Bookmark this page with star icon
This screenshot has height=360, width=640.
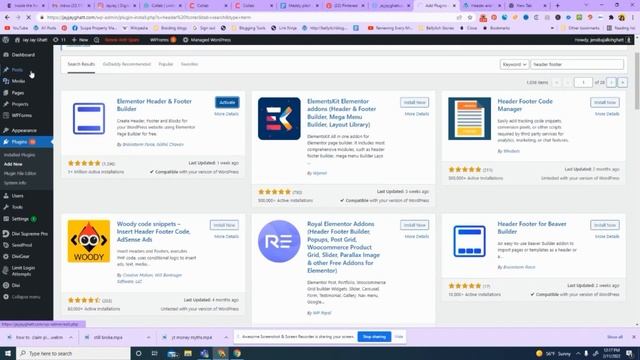tap(470, 18)
